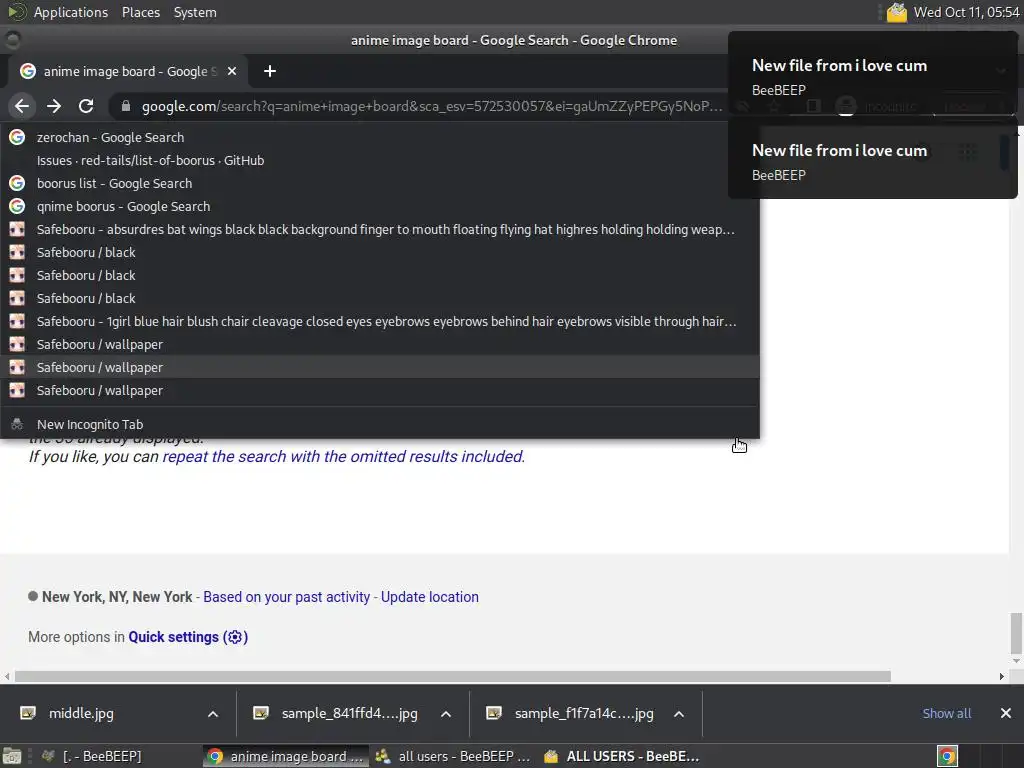Image resolution: width=1024 pixels, height=768 pixels.
Task: Go to 'zerochan - Google Search' history entry
Action: 379,138
